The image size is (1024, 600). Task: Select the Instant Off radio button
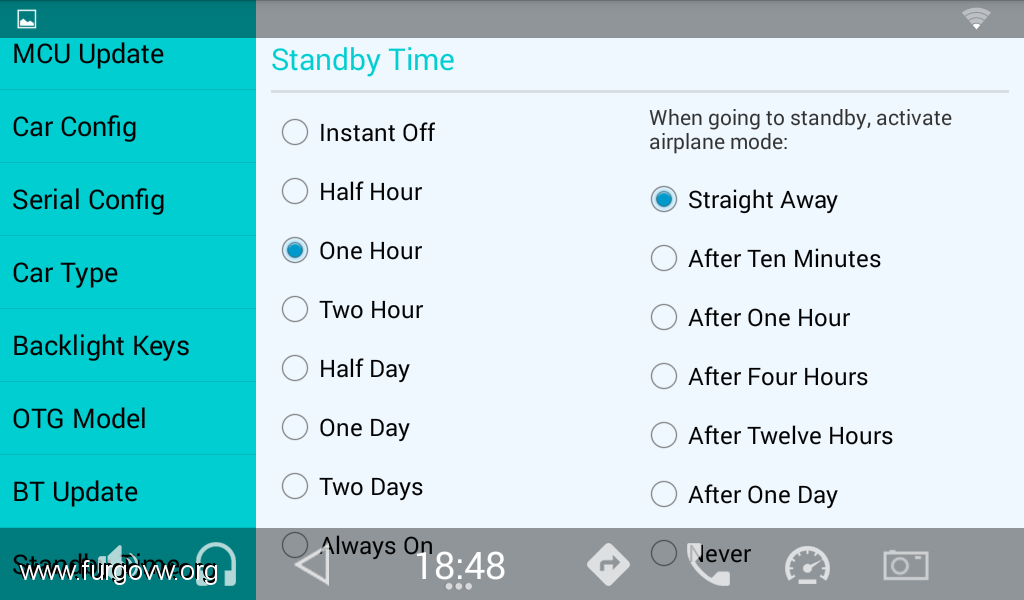pos(295,133)
